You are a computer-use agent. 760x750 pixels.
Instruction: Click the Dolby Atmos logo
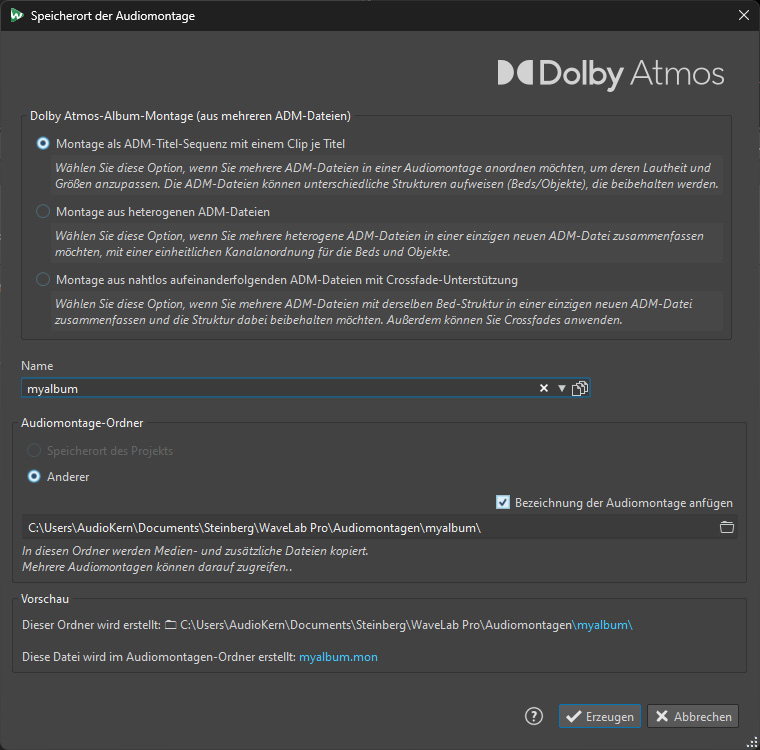(611, 74)
